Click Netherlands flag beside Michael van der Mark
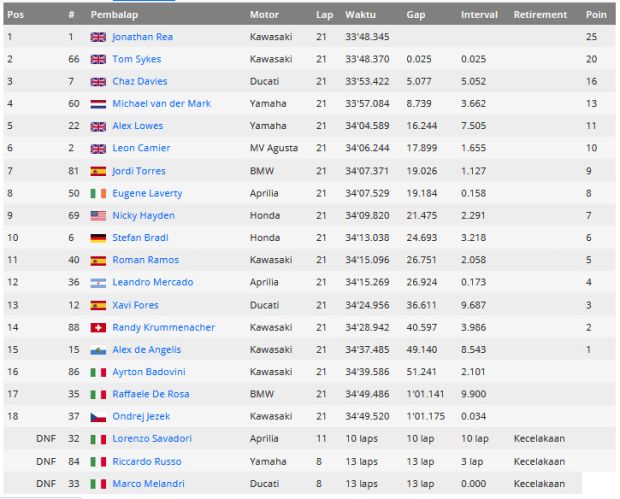620x499 pixels. (x=98, y=104)
